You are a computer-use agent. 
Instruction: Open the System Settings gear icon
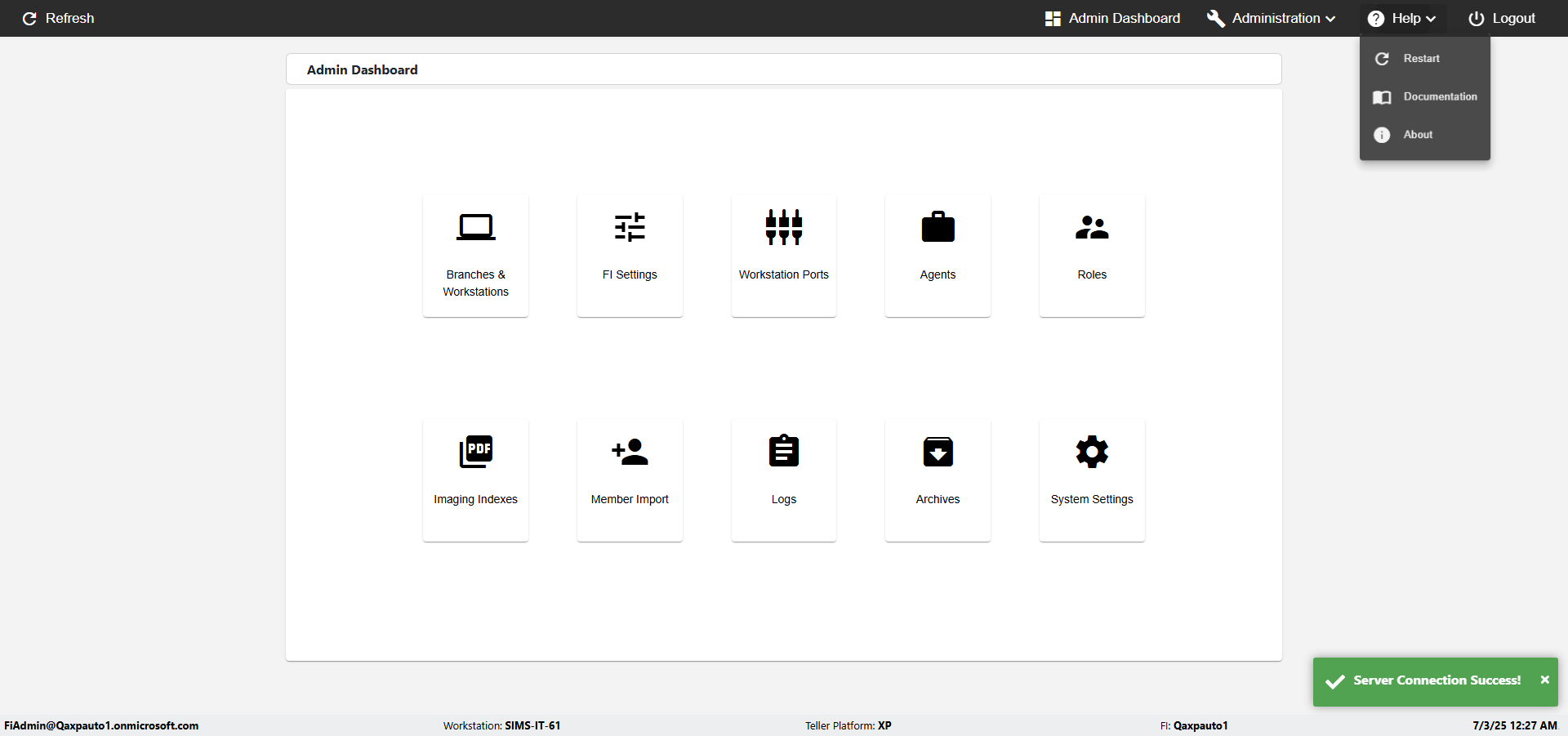click(x=1092, y=452)
